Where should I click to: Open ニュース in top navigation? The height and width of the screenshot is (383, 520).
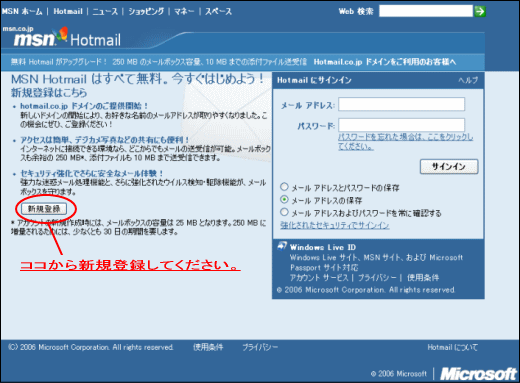pyautogui.click(x=105, y=11)
